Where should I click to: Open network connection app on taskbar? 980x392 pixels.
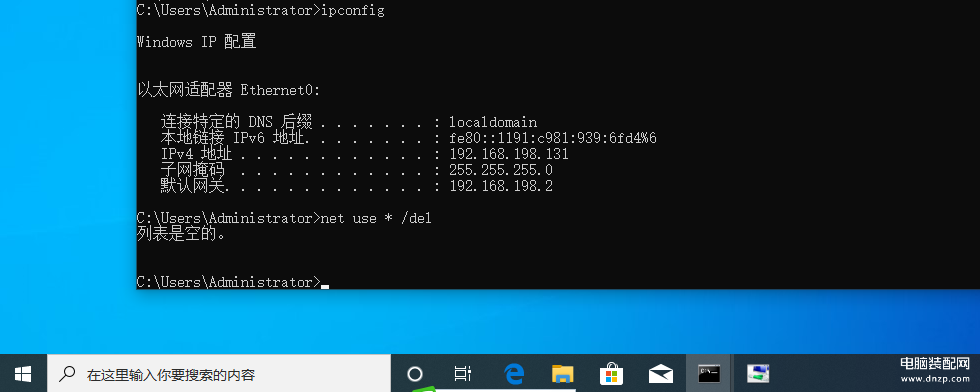click(x=758, y=374)
